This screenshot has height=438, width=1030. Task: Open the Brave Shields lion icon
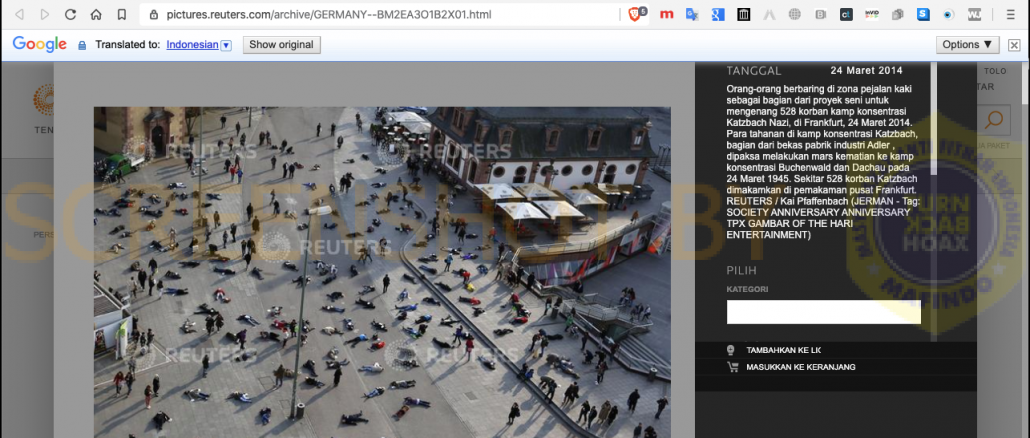point(635,14)
